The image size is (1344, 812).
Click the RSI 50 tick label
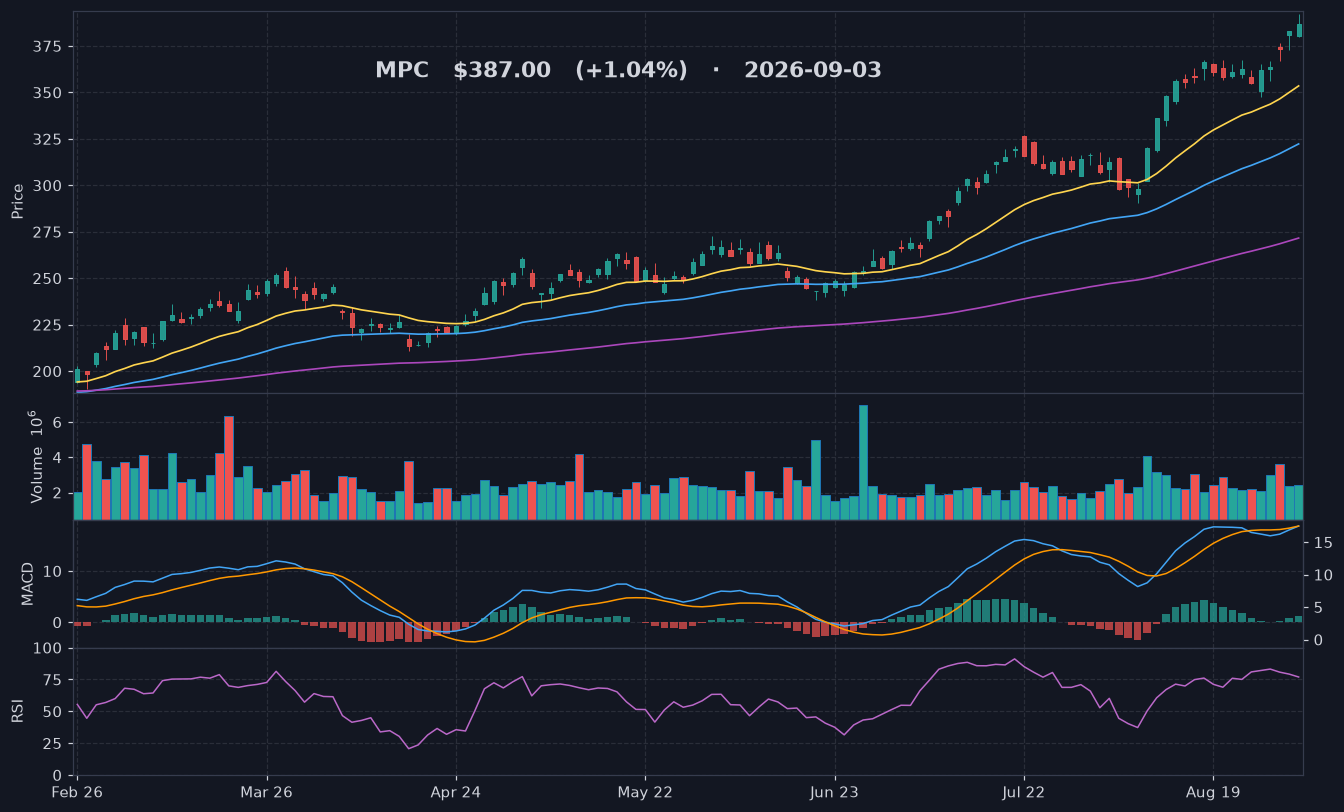click(x=53, y=712)
